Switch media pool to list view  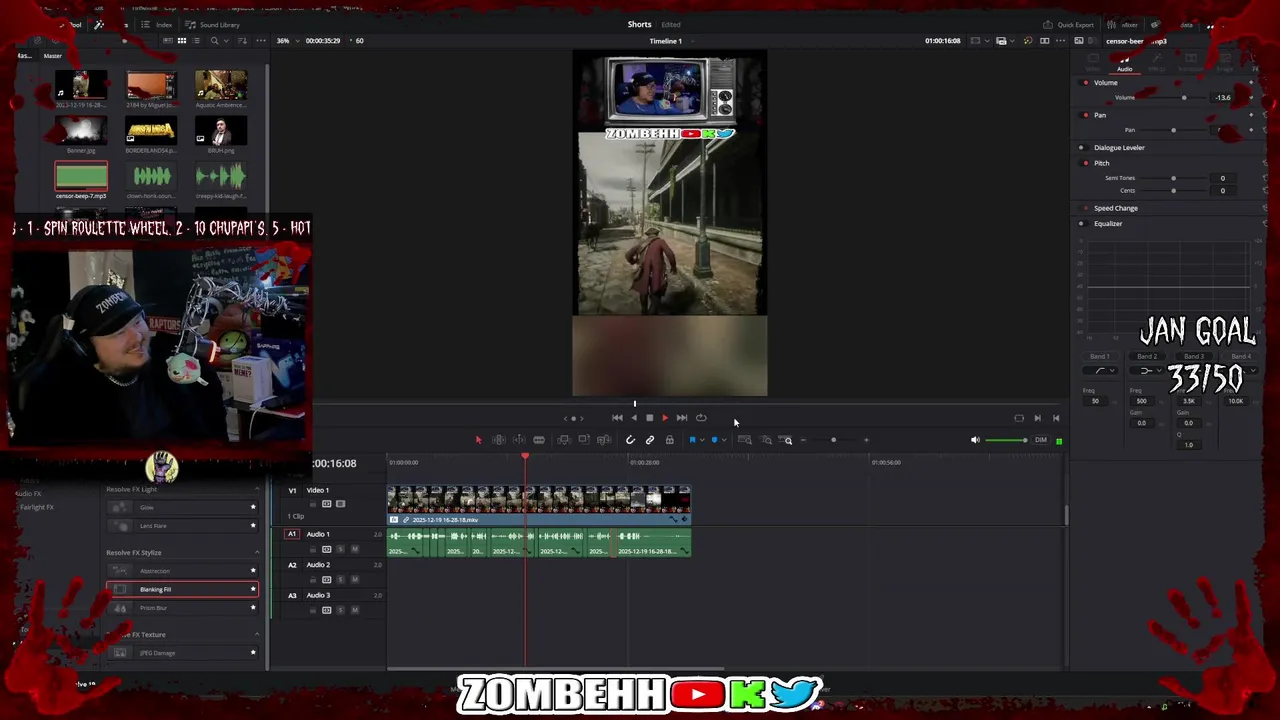(197, 41)
